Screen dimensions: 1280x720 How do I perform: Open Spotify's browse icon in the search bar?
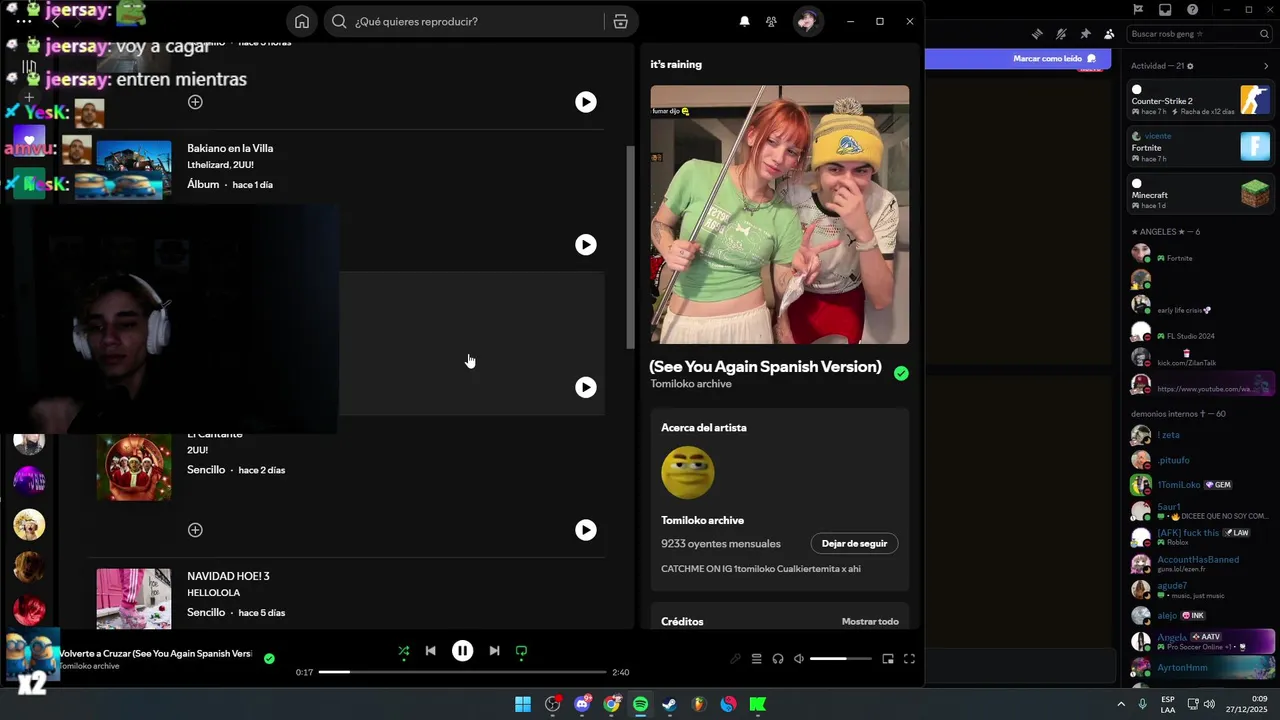point(620,21)
